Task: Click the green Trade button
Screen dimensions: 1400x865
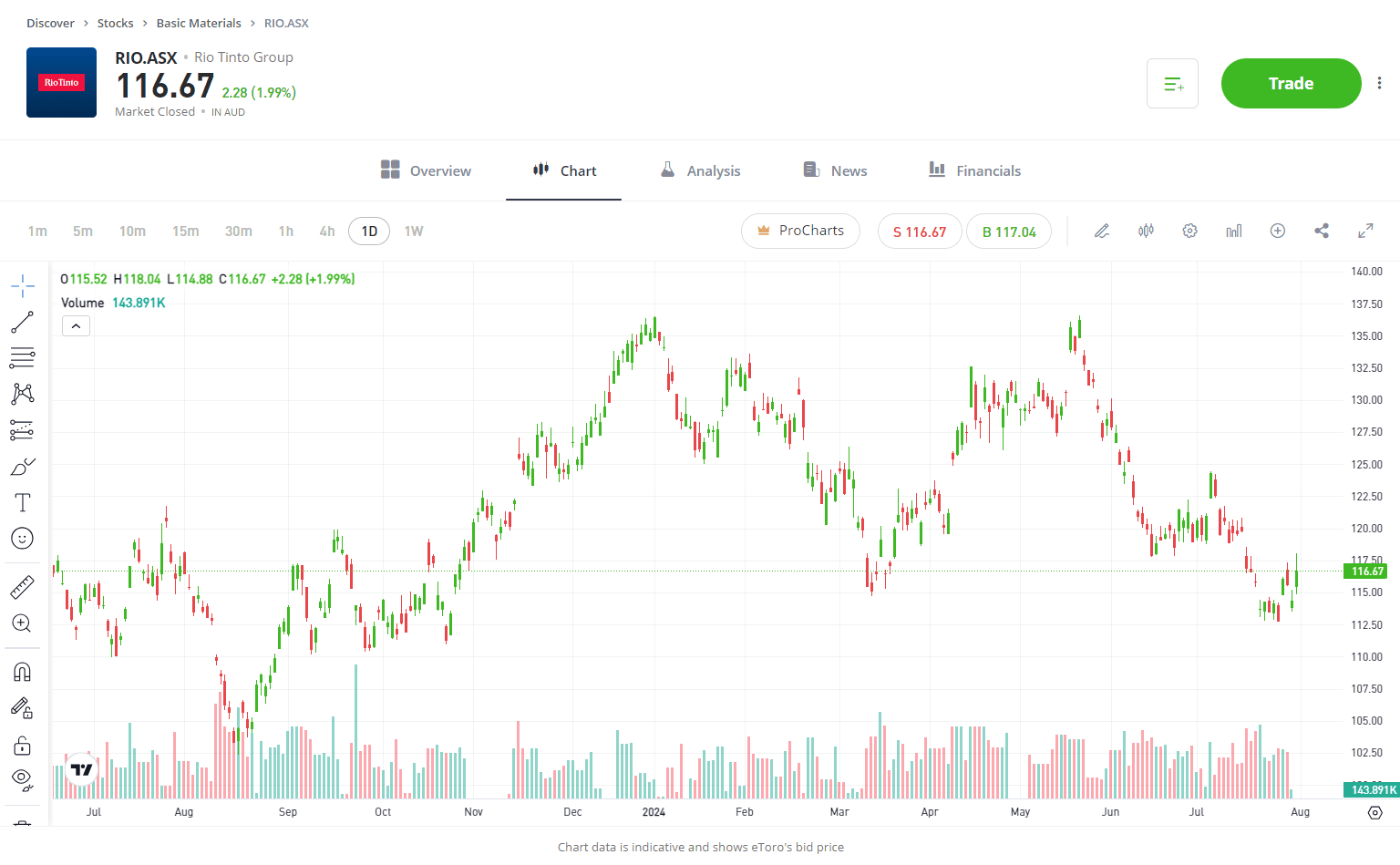Action: pos(1292,83)
